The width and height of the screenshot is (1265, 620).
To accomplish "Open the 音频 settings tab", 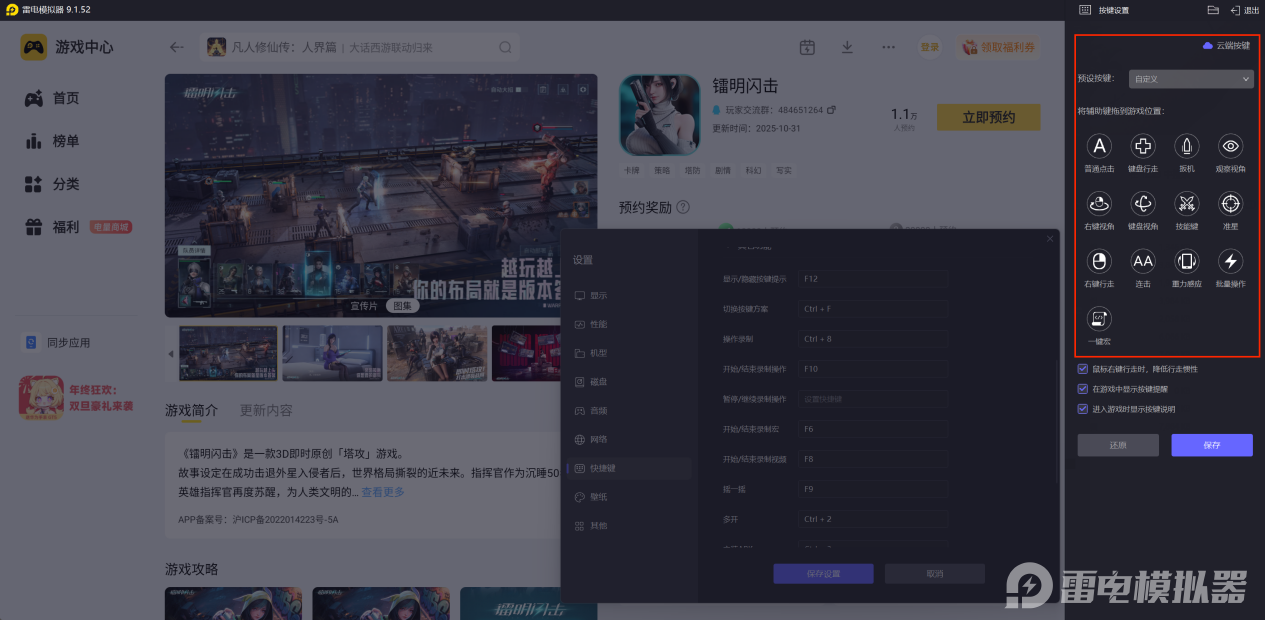I will pyautogui.click(x=630, y=411).
